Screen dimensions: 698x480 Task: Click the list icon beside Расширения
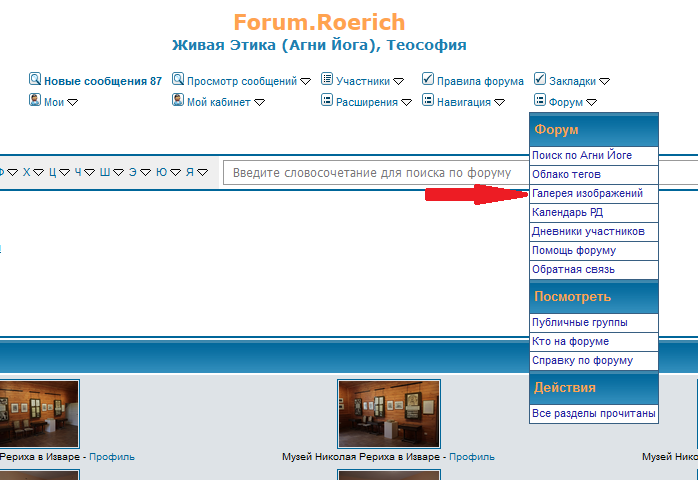327,100
